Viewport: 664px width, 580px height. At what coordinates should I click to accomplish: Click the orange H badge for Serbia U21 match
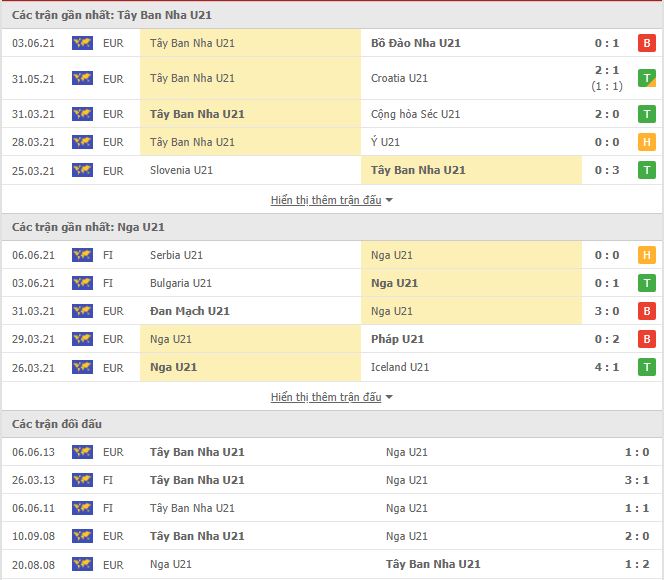tap(647, 255)
